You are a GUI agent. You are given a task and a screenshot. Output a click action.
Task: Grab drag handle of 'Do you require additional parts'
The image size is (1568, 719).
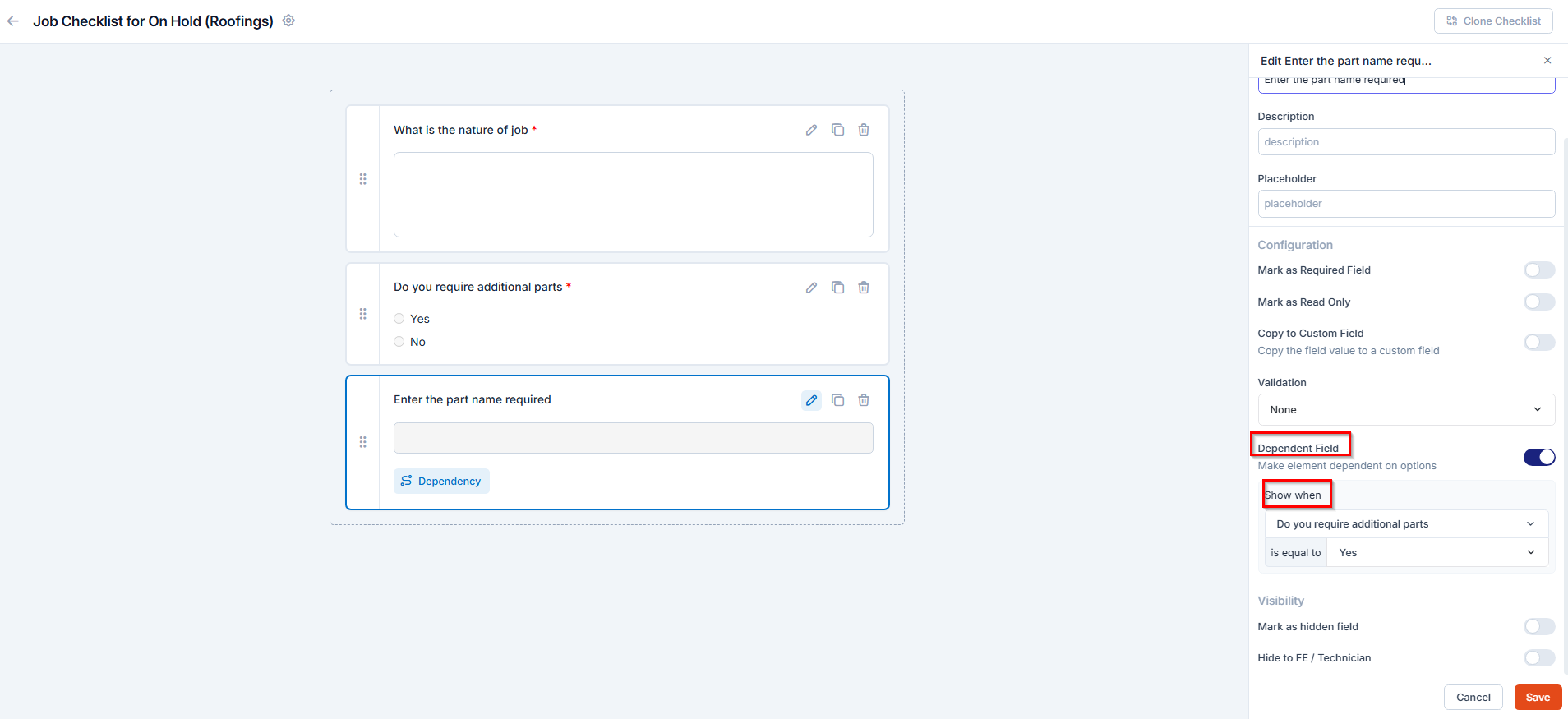point(362,314)
